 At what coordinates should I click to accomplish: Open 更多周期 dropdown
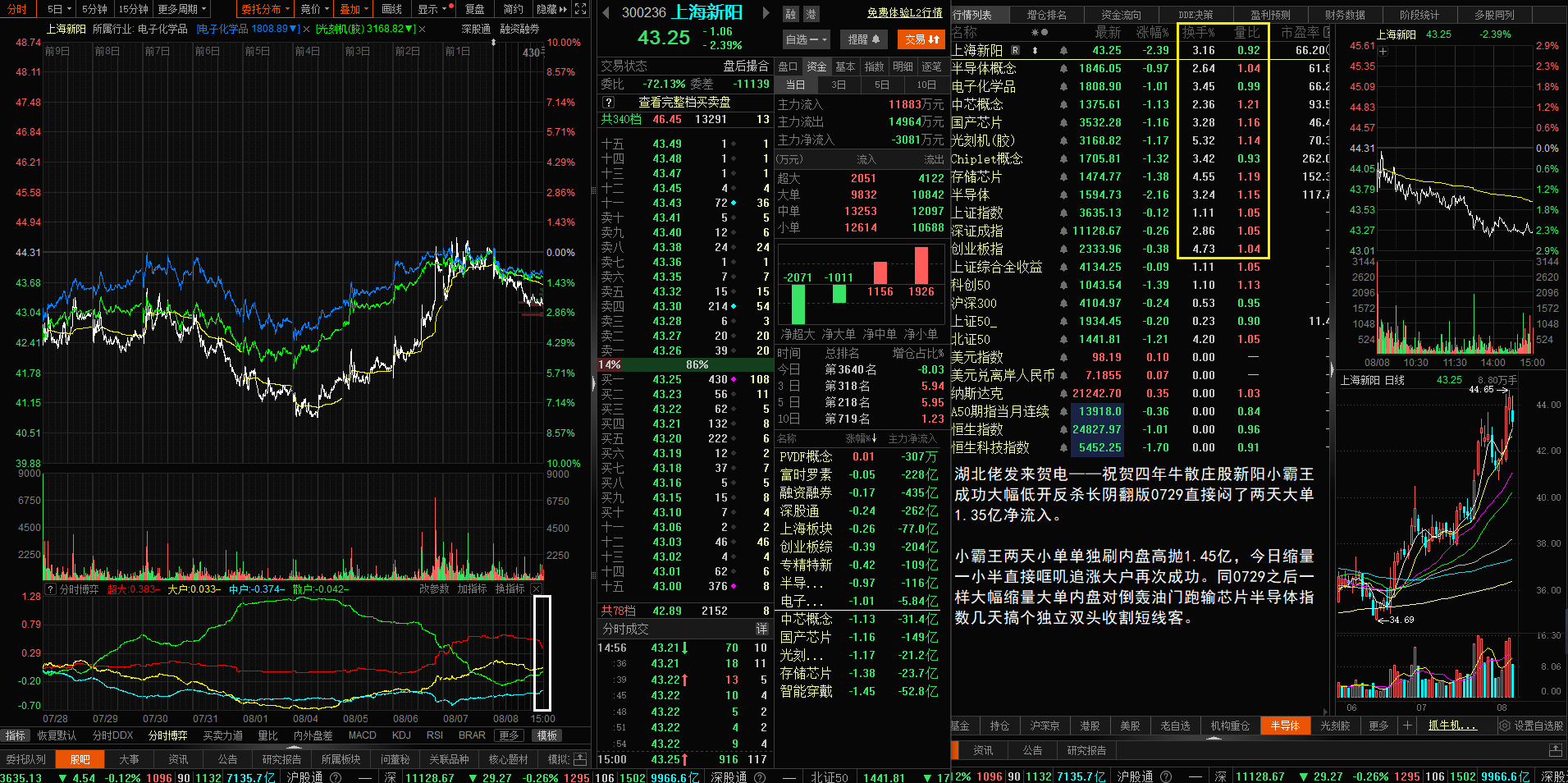click(181, 9)
